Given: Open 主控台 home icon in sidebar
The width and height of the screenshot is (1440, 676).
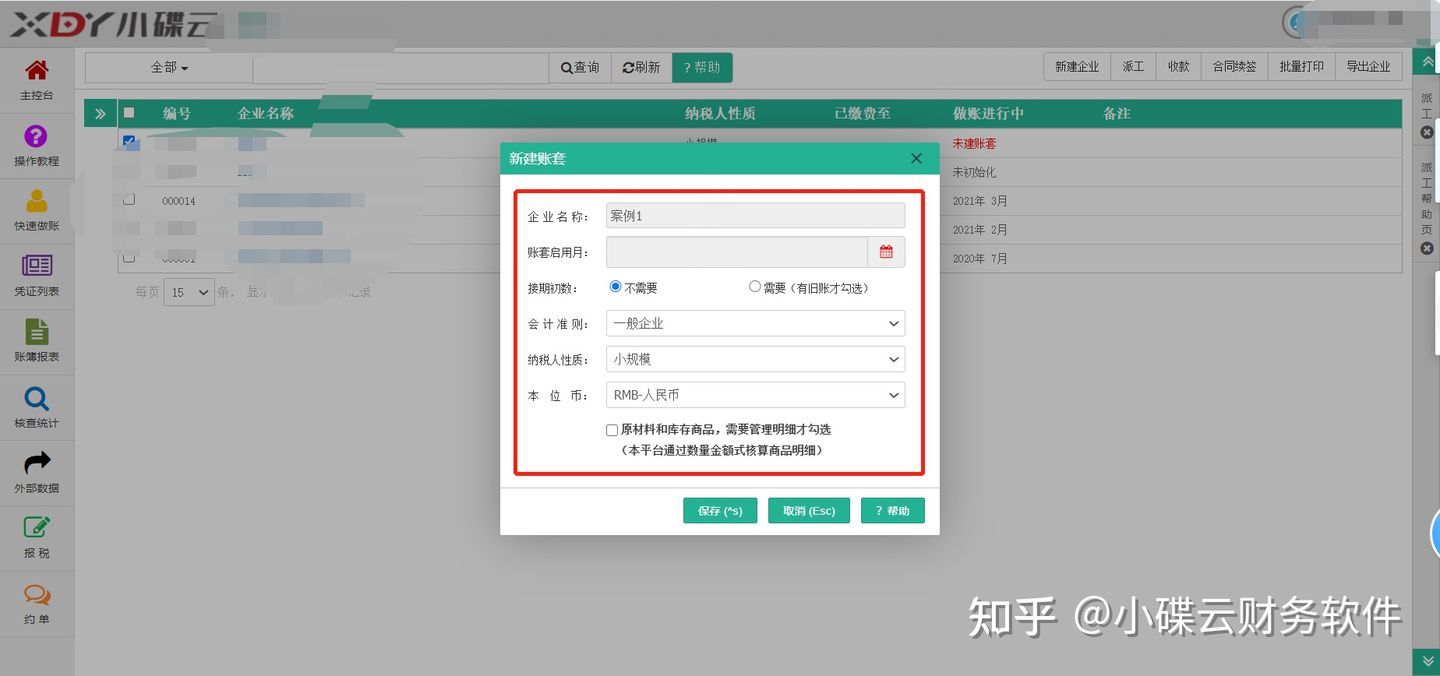Looking at the screenshot, I should [37, 71].
